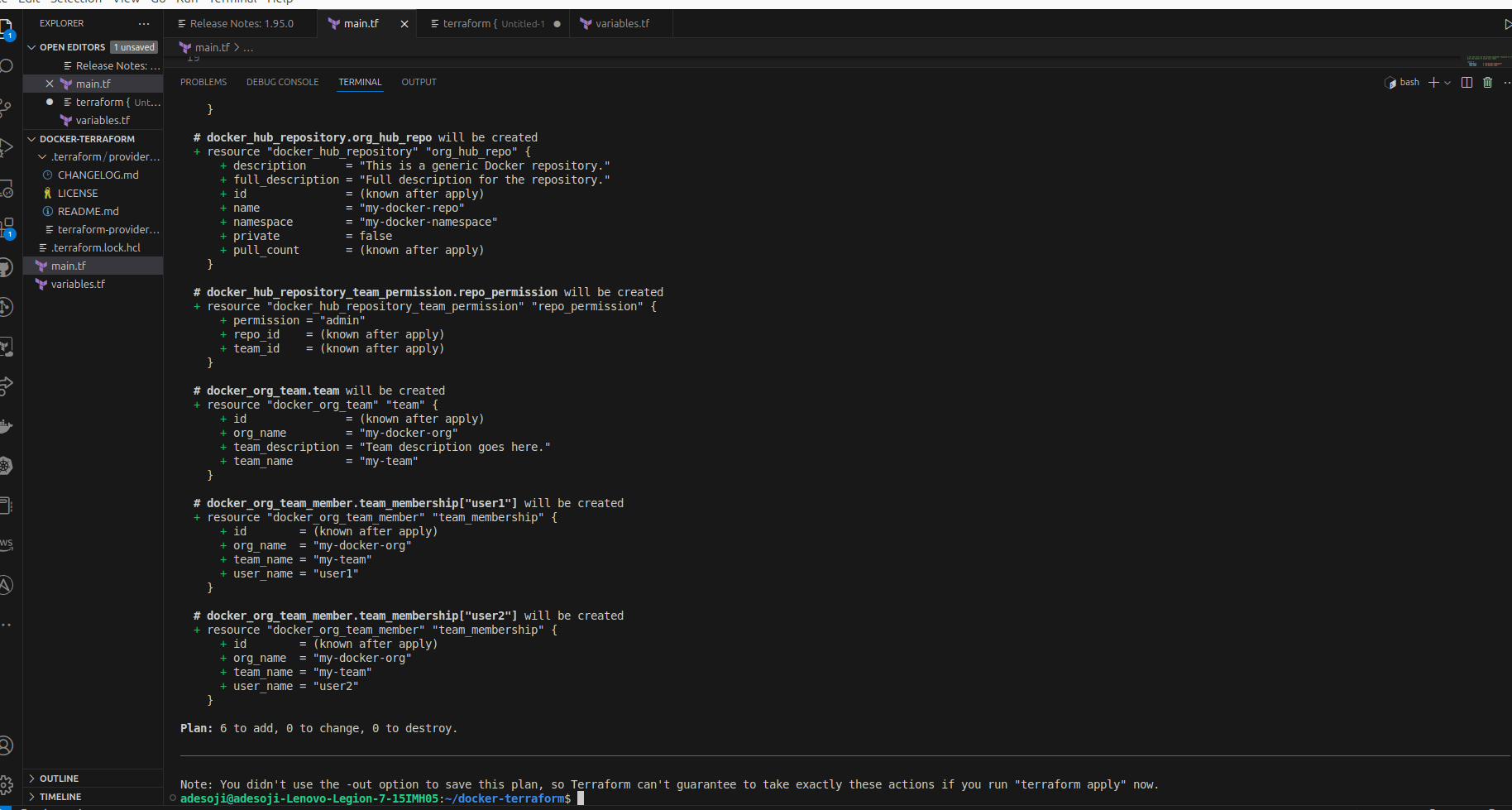Viewport: 1512px width, 810px height.
Task: Open .terraform.lock.hcl file
Action: 95,247
